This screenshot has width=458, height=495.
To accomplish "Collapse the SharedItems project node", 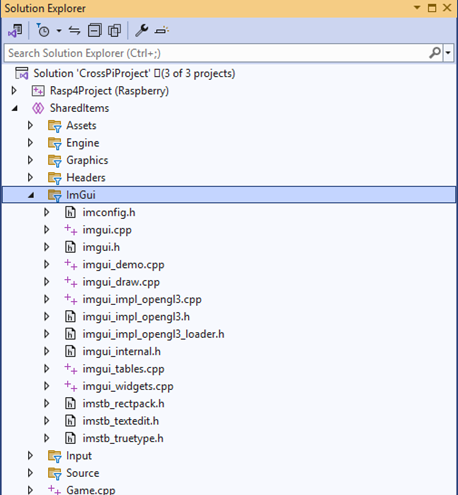I will coord(15,108).
